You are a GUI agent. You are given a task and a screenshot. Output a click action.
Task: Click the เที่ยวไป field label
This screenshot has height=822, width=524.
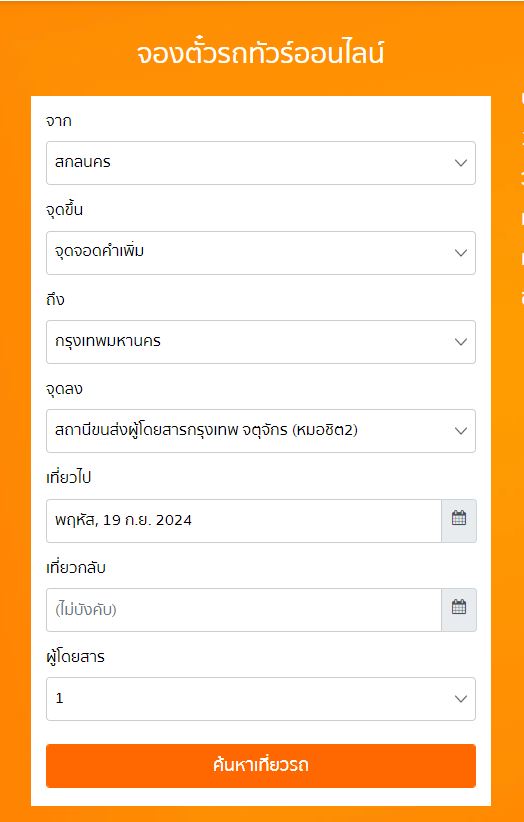click(69, 478)
